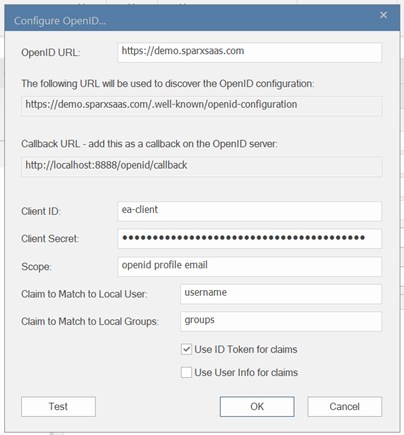Click the username claim field for Local User
The image size is (404, 435).
coord(281,294)
